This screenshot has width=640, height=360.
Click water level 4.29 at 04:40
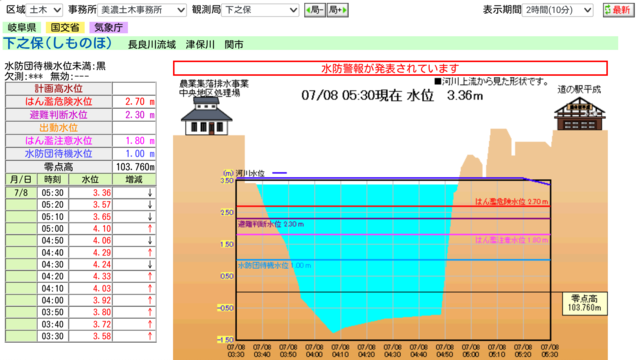[x=102, y=253]
